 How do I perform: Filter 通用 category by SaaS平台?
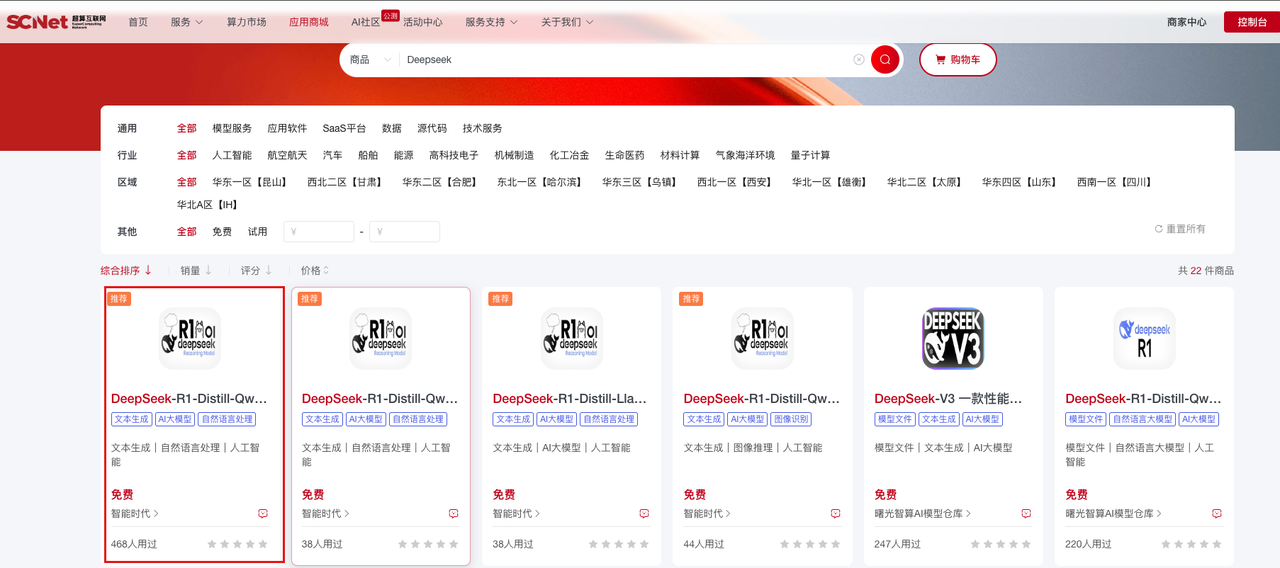pos(344,128)
